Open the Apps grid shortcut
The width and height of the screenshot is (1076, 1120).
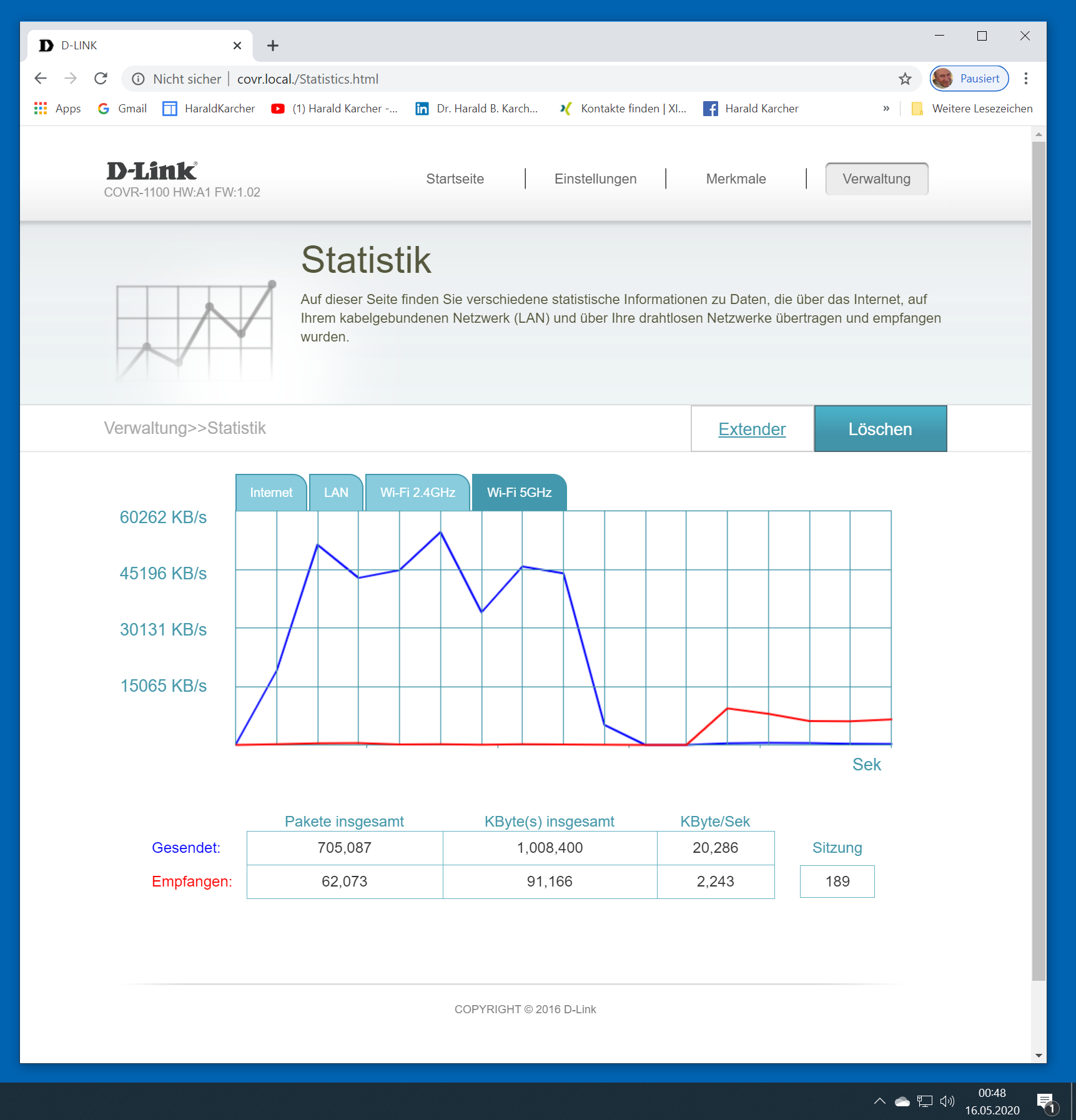[x=57, y=109]
